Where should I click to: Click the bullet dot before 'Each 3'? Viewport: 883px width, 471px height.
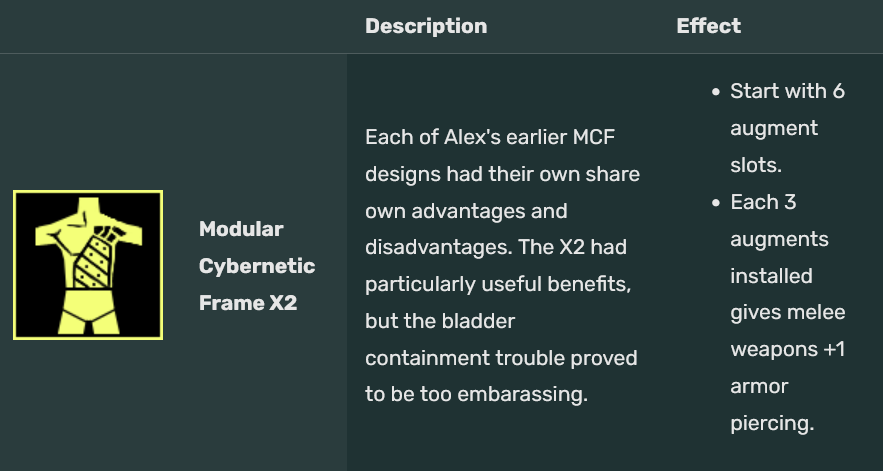(x=716, y=203)
